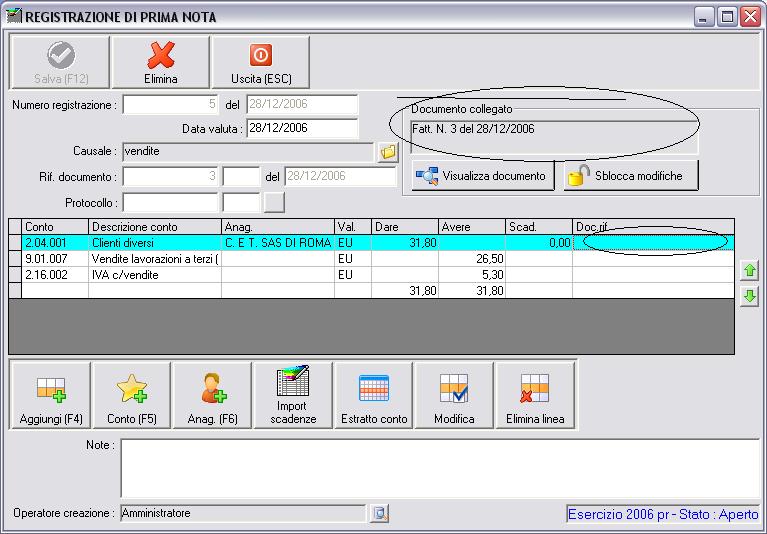Open linked invoice with Visualizza documento
The height and width of the screenshot is (534, 767).
(x=483, y=176)
